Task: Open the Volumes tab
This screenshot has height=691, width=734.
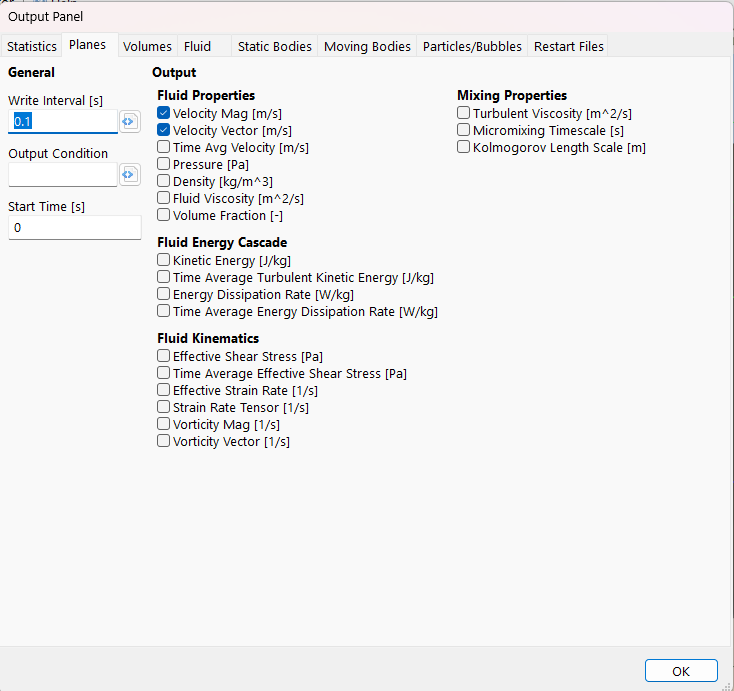Action: [148, 47]
